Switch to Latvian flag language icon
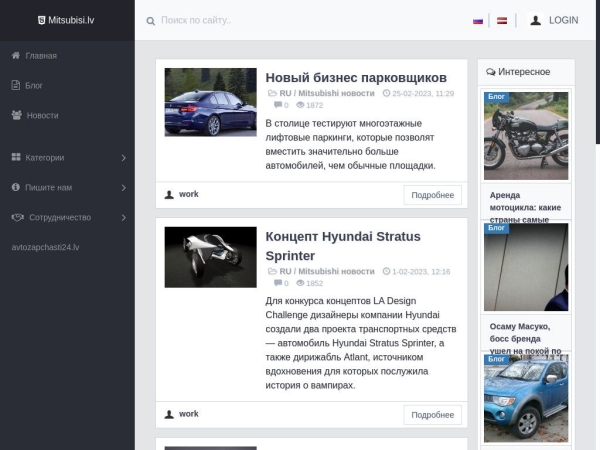 [502, 21]
